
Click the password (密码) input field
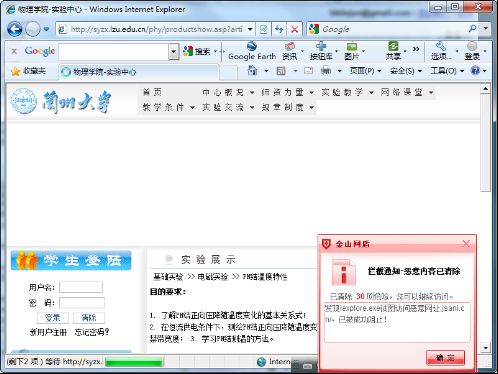(82, 303)
